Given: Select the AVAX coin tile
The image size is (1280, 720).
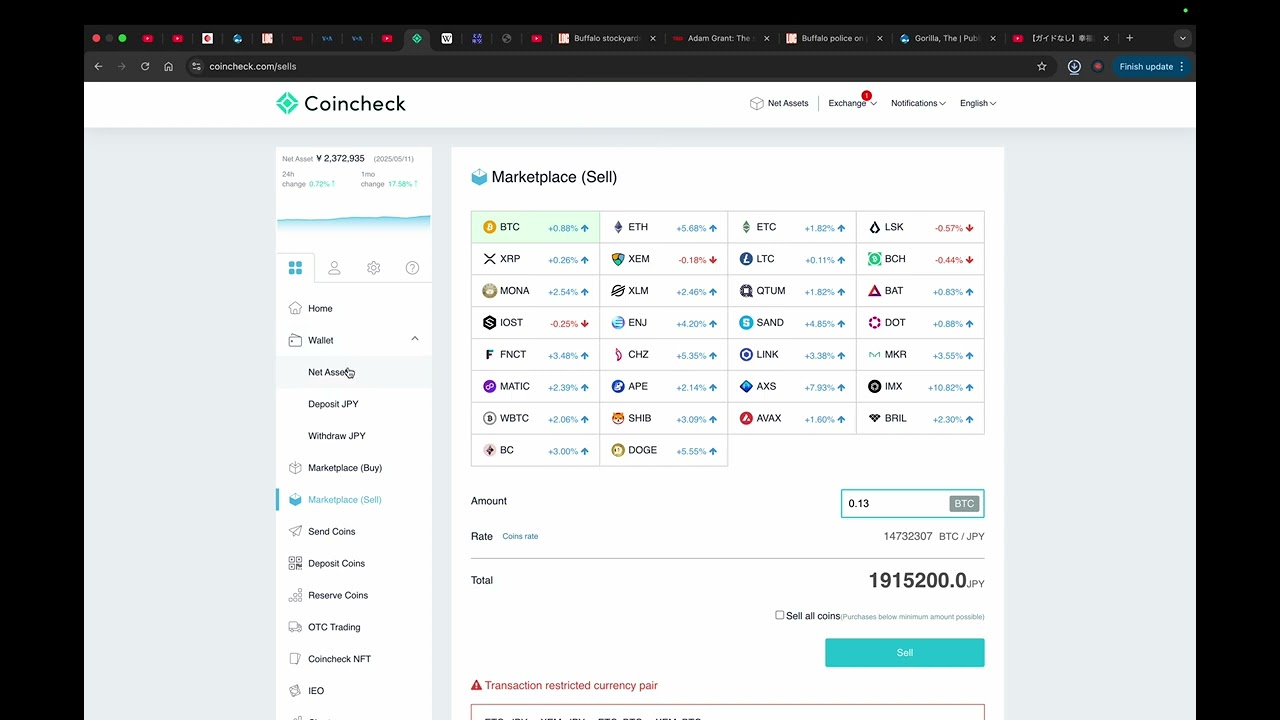Looking at the screenshot, I should point(792,419).
